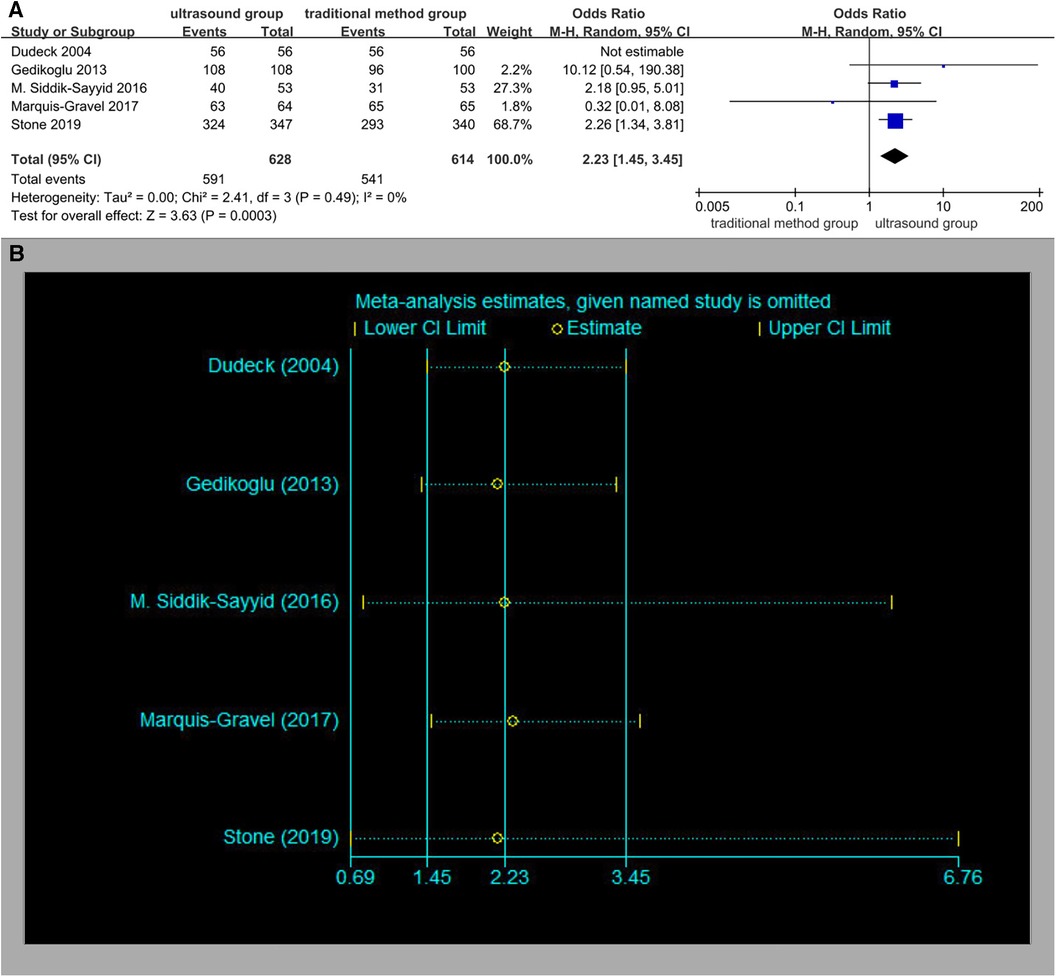Click the weight value '27.3%'
The width and height of the screenshot is (1056, 977).
[x=512, y=88]
